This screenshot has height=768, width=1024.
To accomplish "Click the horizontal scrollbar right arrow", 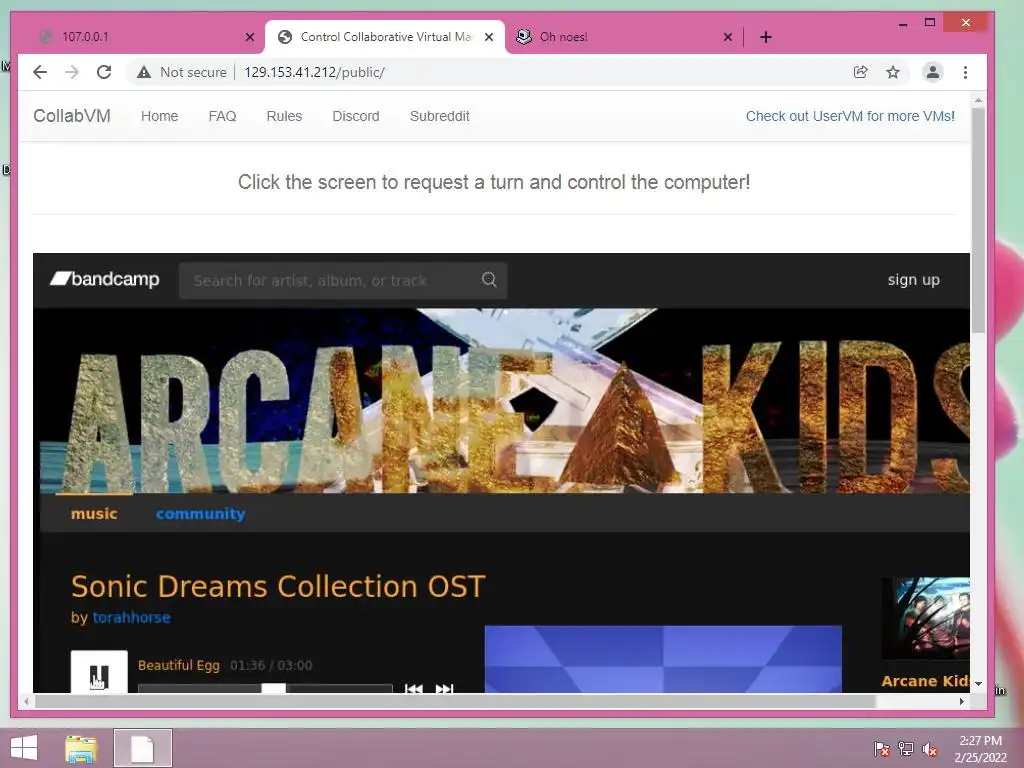I will 961,701.
